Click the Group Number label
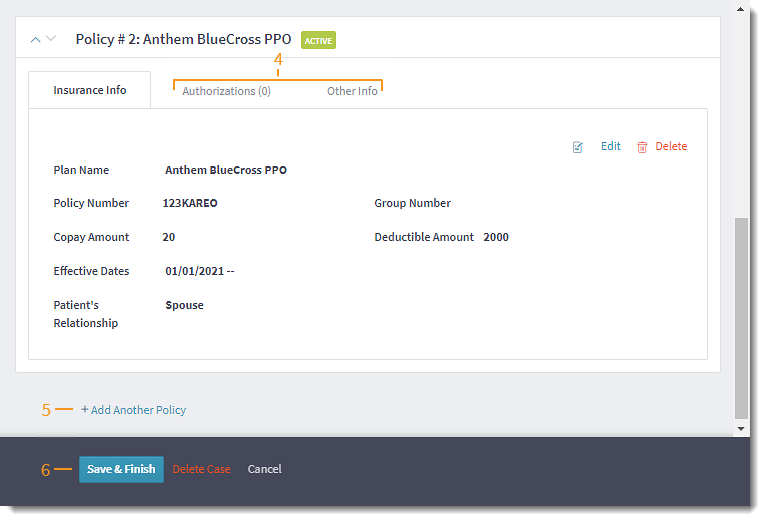This screenshot has height=521, width=765. tap(413, 203)
